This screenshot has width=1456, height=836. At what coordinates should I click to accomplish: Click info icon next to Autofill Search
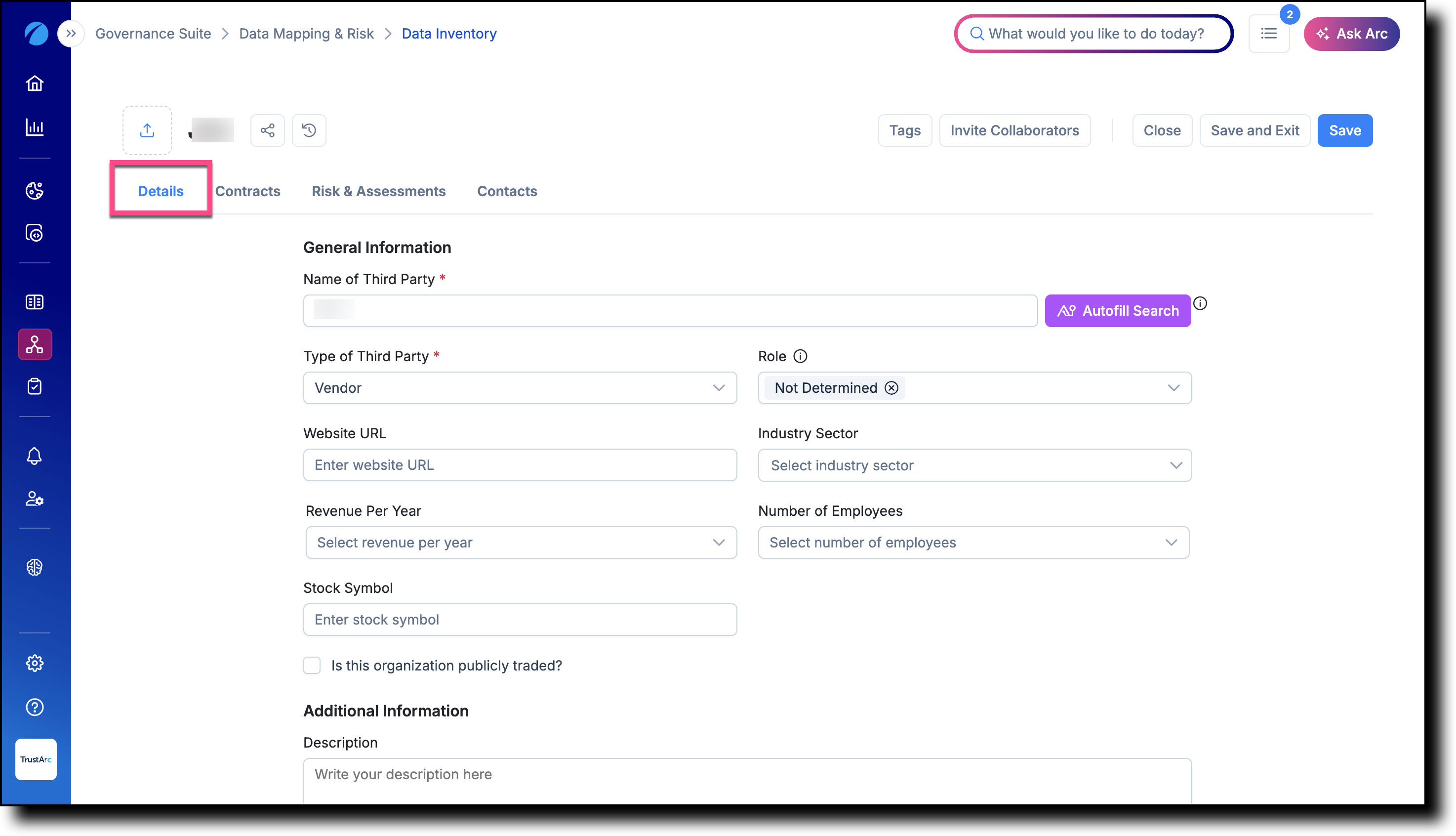tap(1200, 303)
